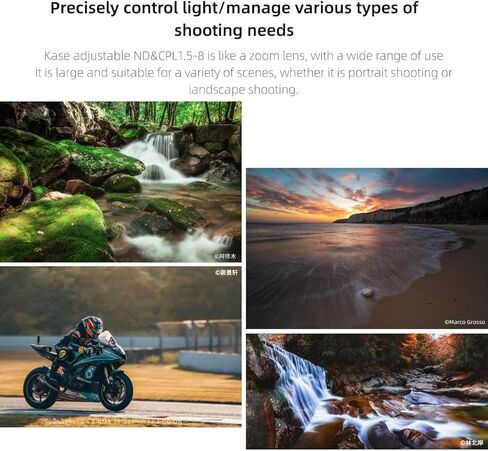Click the credit watermark on motorcycle photo
Viewport: 488px width, 451px height.
click(x=227, y=273)
